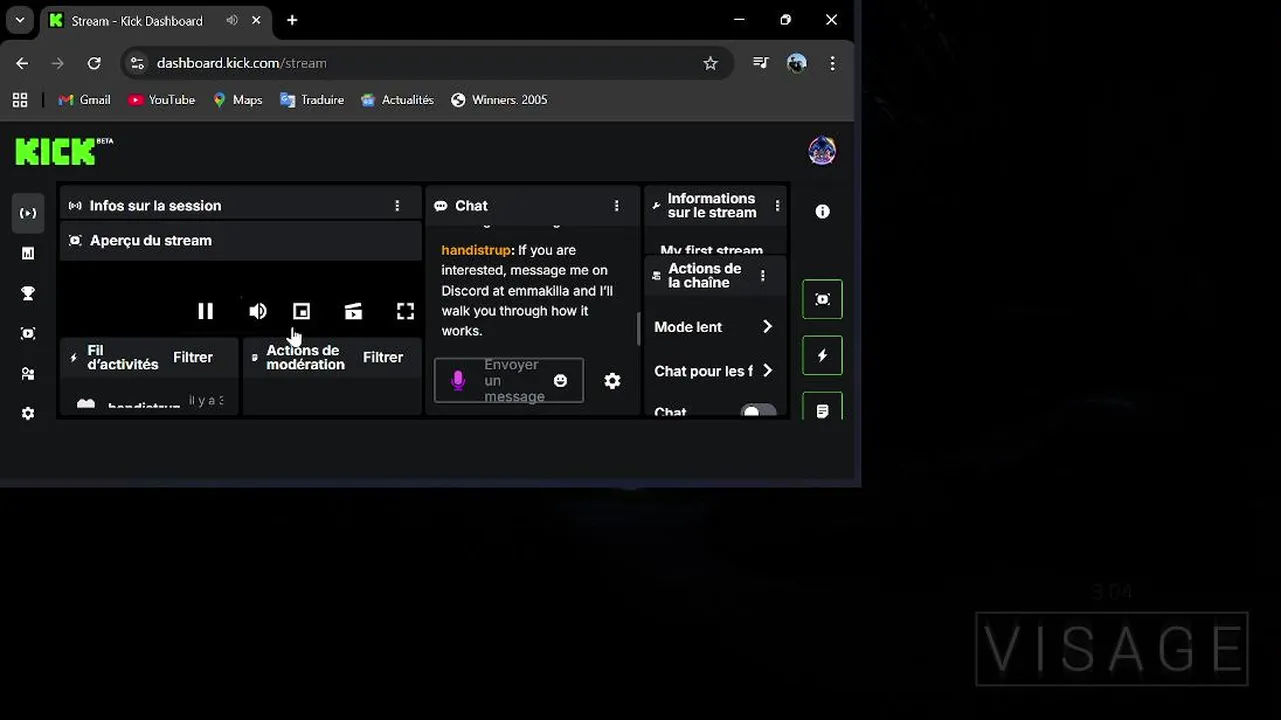Open the Chat panel three-dot menu
The width and height of the screenshot is (1281, 720).
[617, 206]
